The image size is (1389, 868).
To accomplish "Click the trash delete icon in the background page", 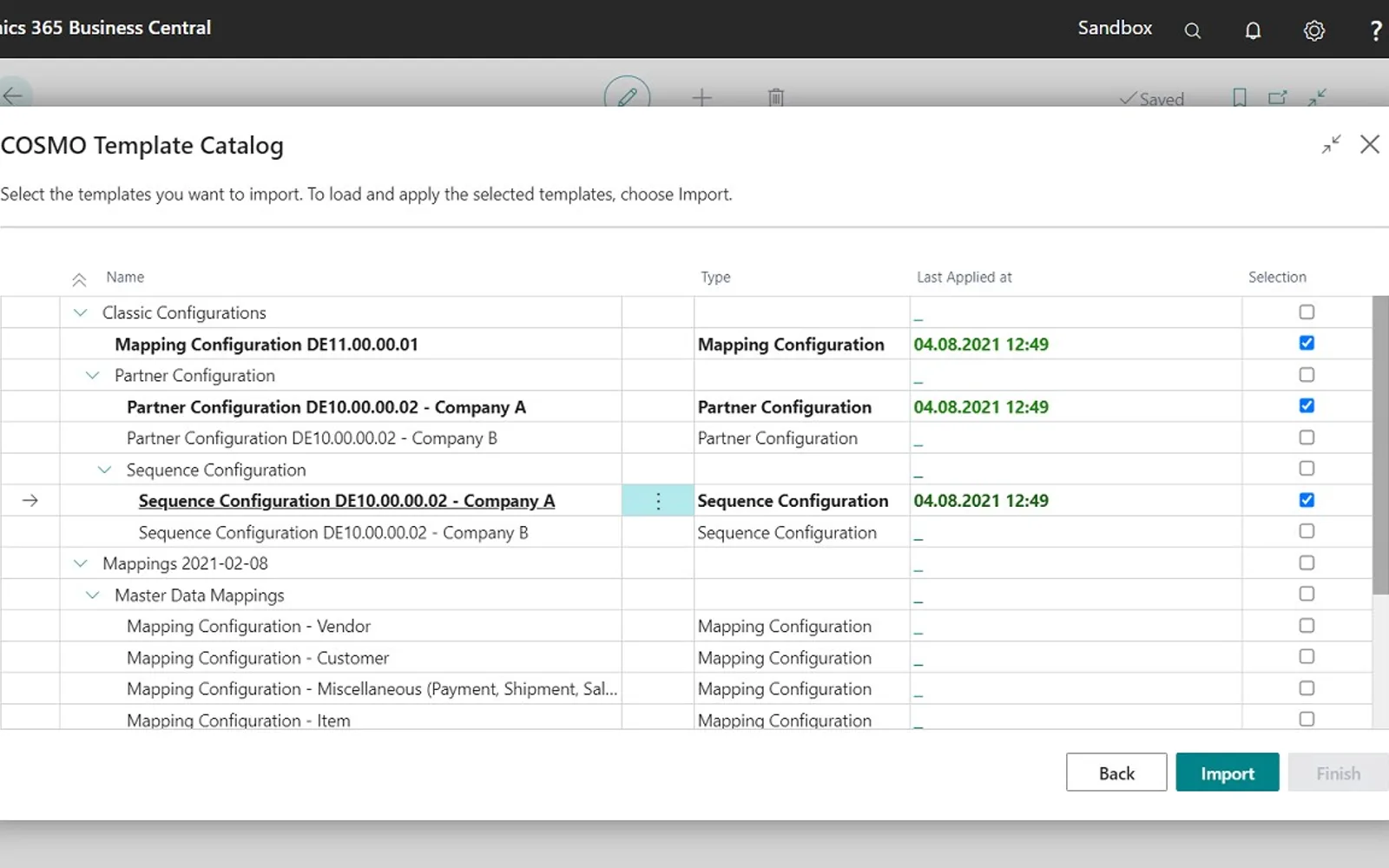I will point(776,97).
